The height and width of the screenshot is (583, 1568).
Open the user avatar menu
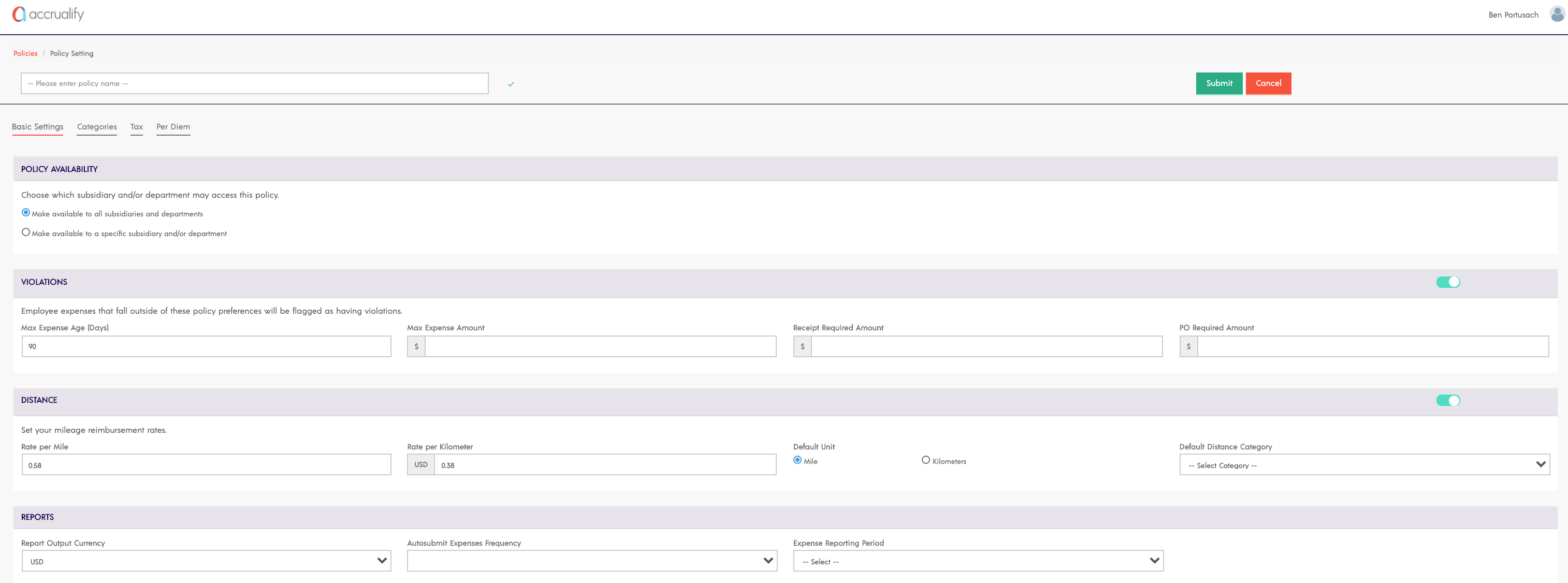click(1557, 14)
